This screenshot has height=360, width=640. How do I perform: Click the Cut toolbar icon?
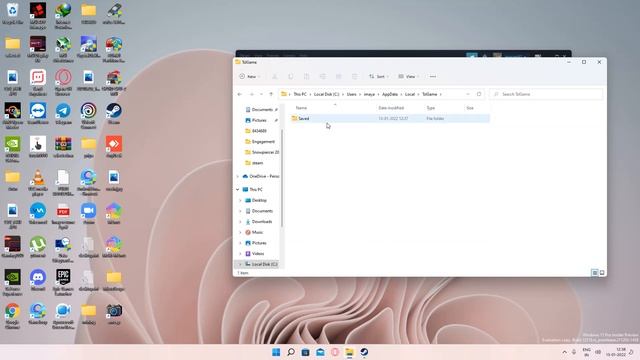tap(275, 76)
